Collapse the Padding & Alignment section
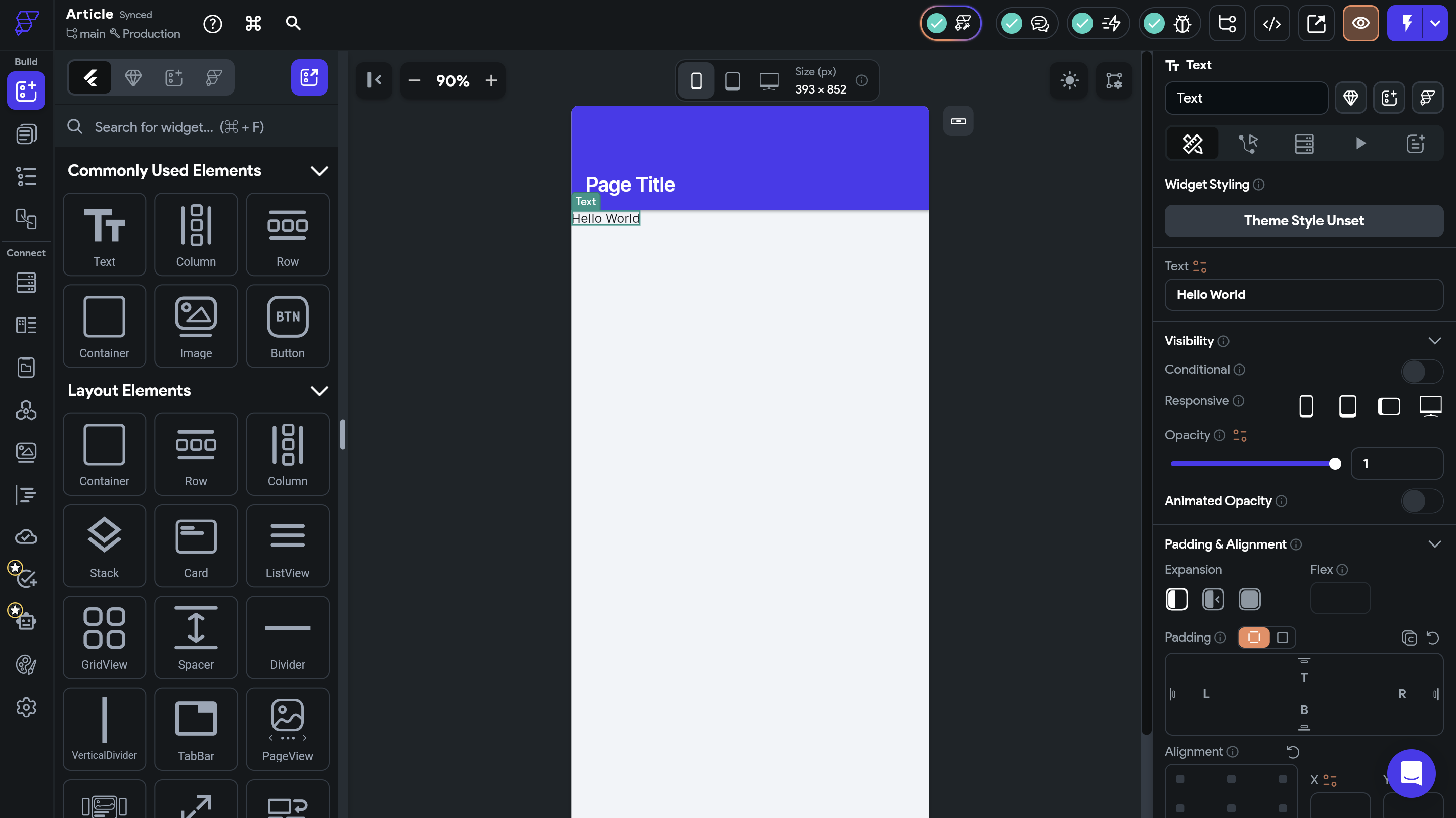1456x818 pixels. tap(1434, 544)
